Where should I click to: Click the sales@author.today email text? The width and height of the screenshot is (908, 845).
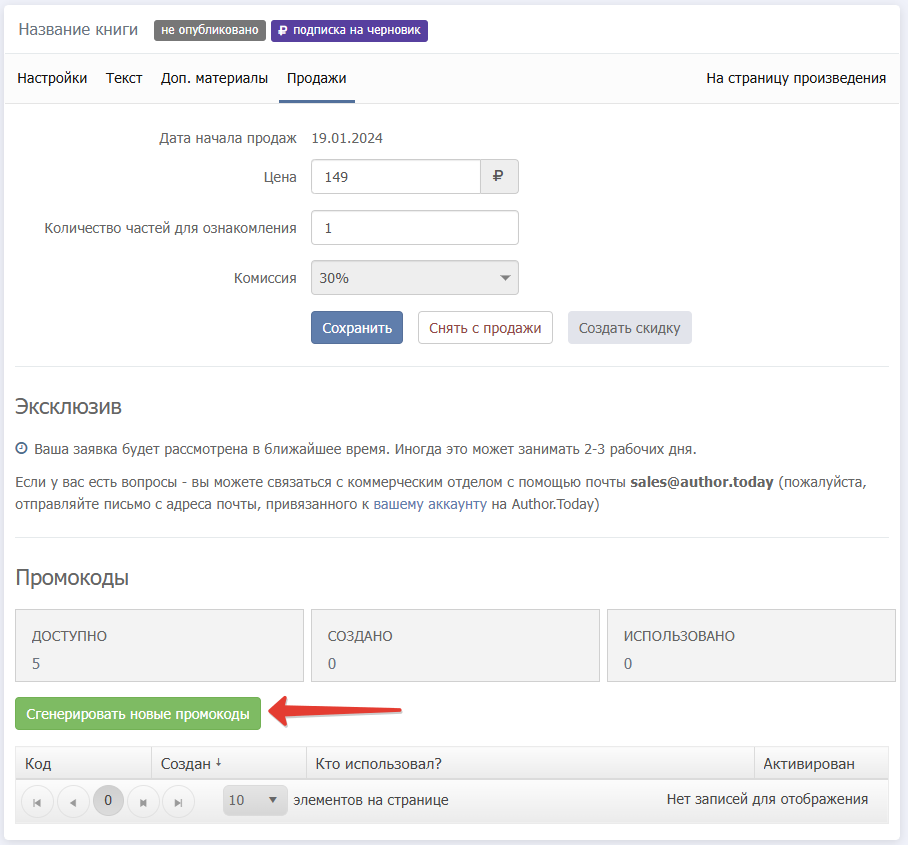tap(702, 482)
